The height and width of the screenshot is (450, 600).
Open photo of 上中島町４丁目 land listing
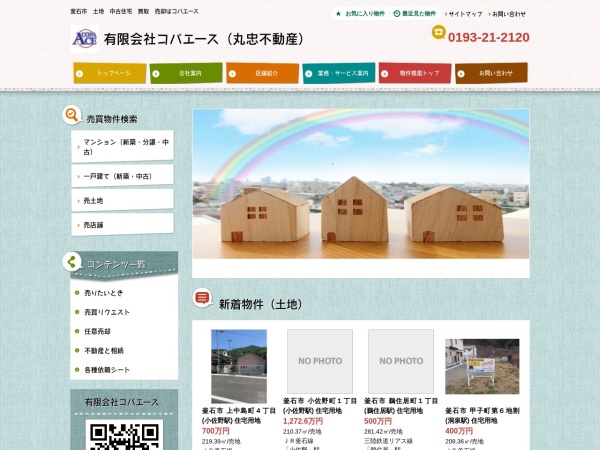(x=239, y=366)
